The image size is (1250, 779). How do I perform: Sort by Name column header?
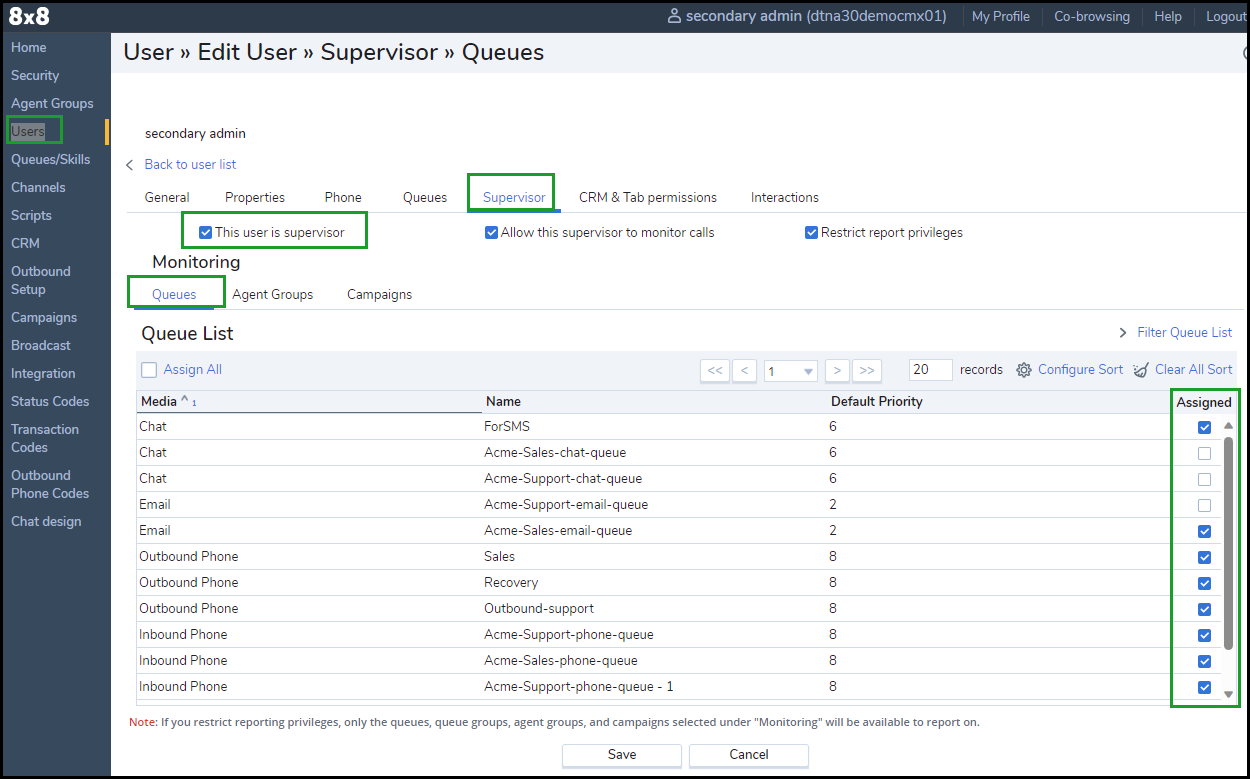pos(503,401)
